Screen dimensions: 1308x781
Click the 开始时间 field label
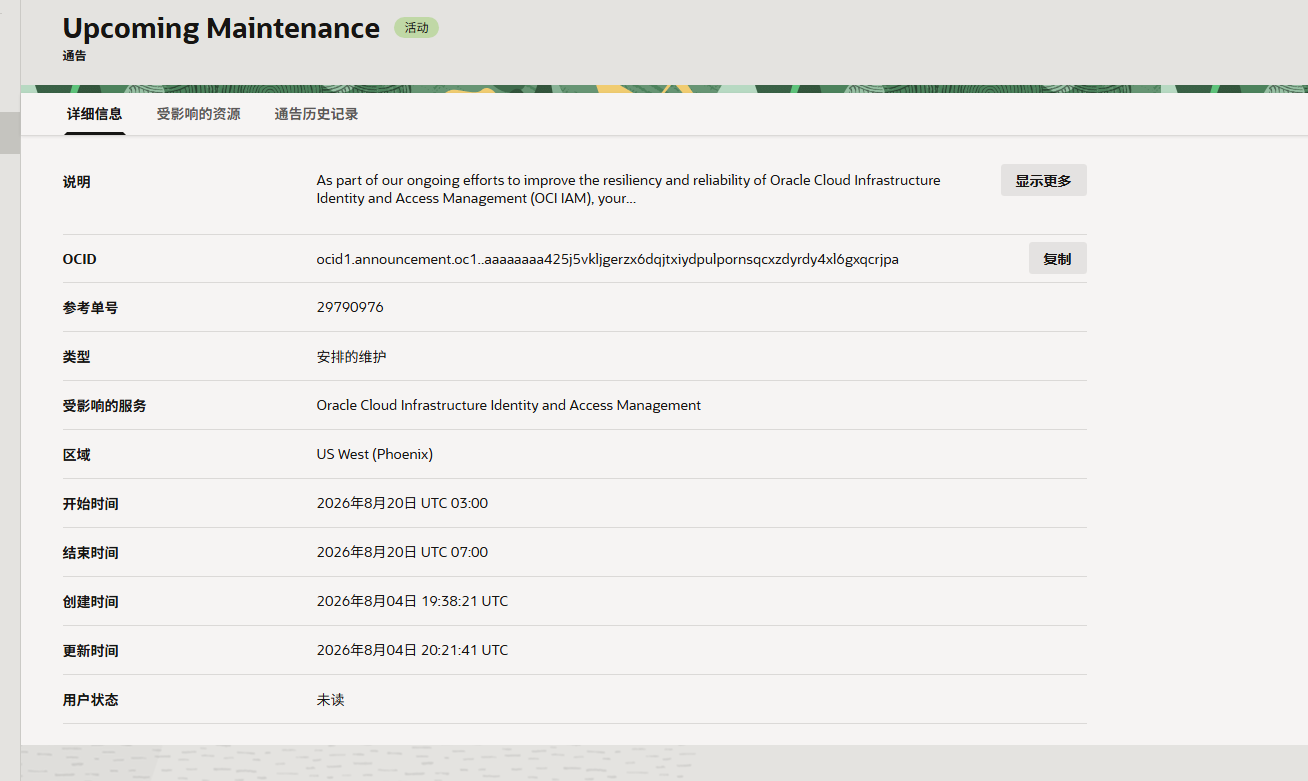point(90,504)
